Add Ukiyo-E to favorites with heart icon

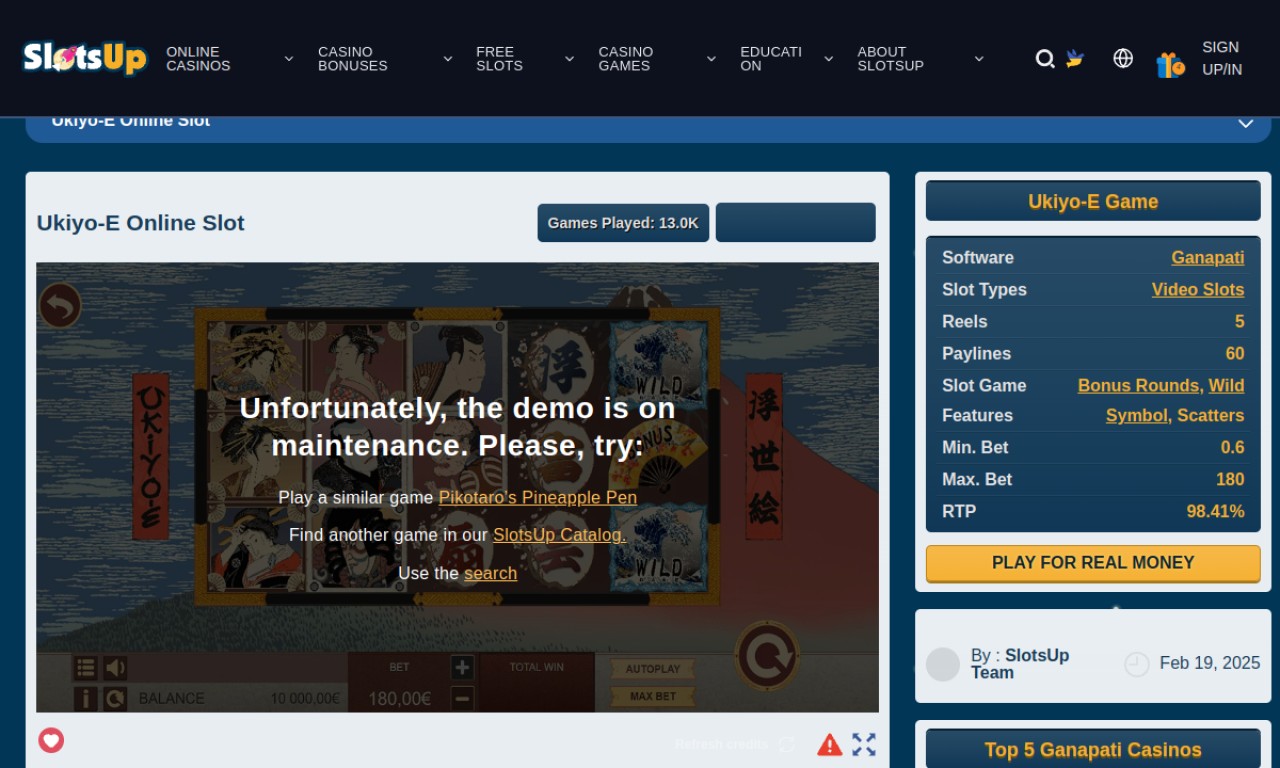(51, 740)
